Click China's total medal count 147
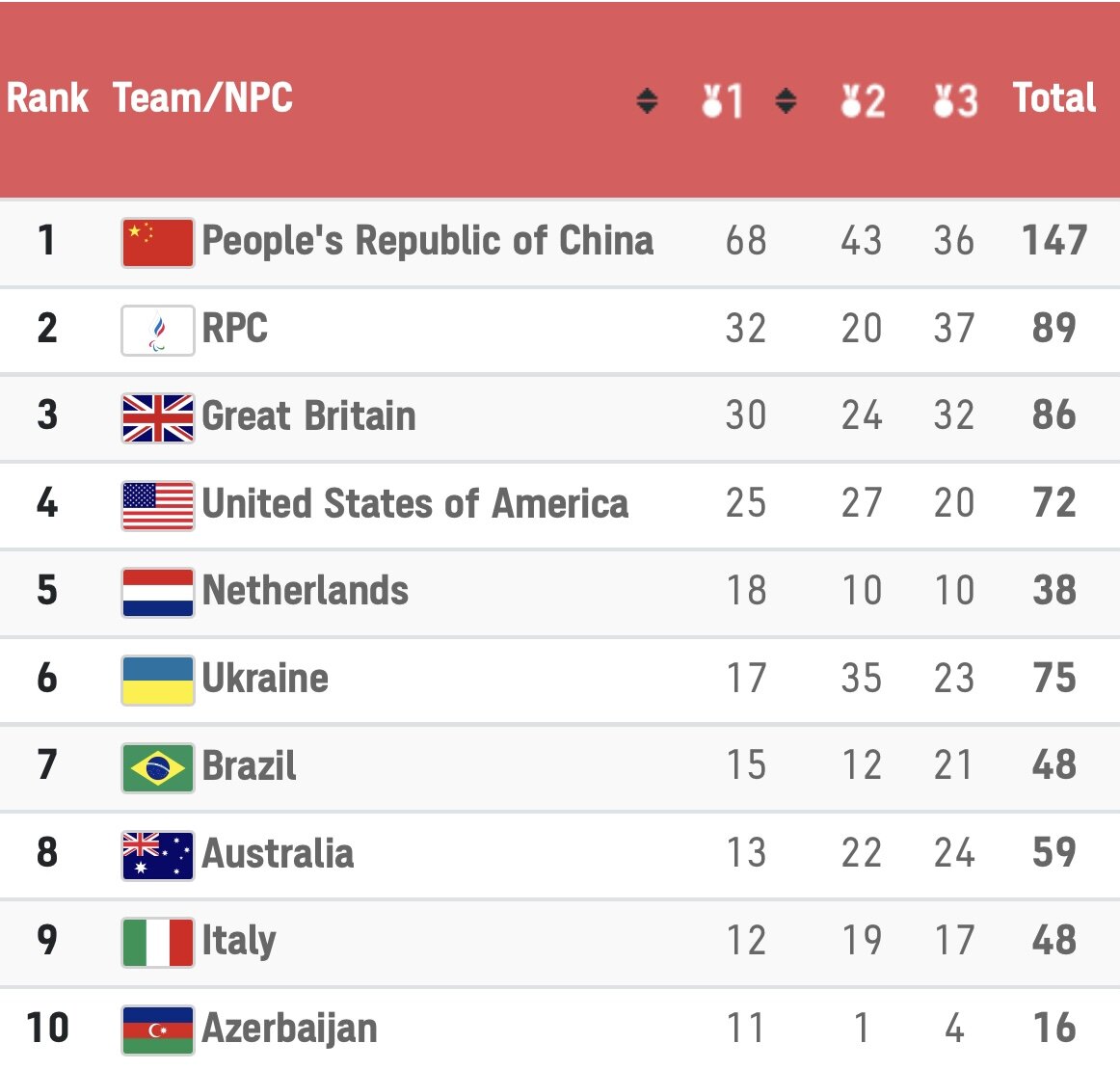Image resolution: width=1120 pixels, height=1070 pixels. tap(1054, 240)
